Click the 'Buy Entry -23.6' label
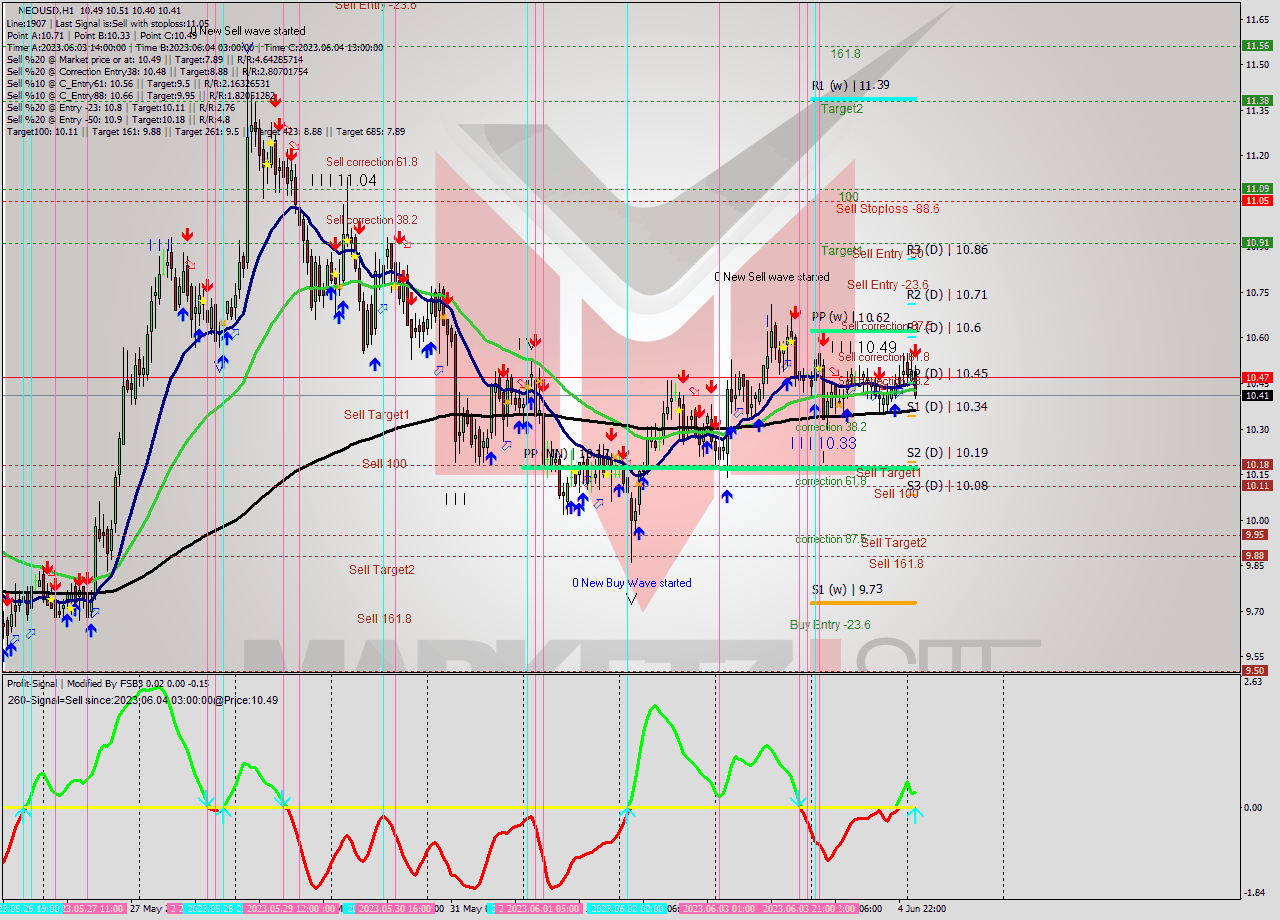Image resolution: width=1280 pixels, height=920 pixels. (830, 625)
